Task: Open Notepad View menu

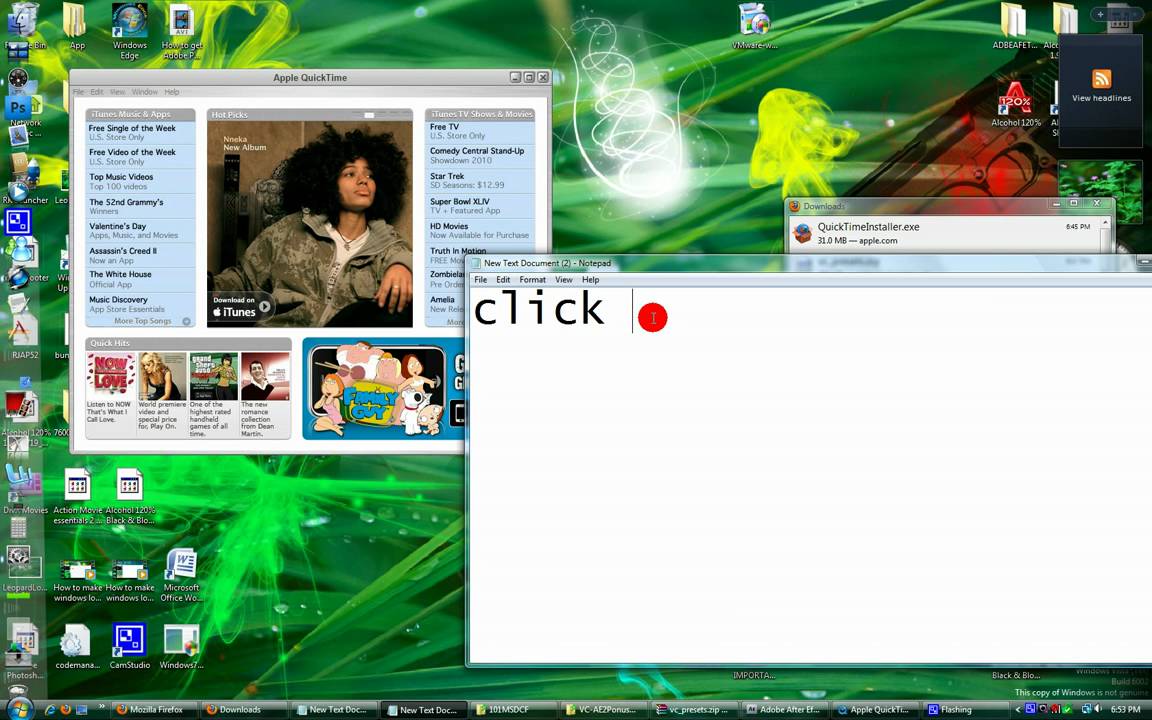Action: point(564,280)
